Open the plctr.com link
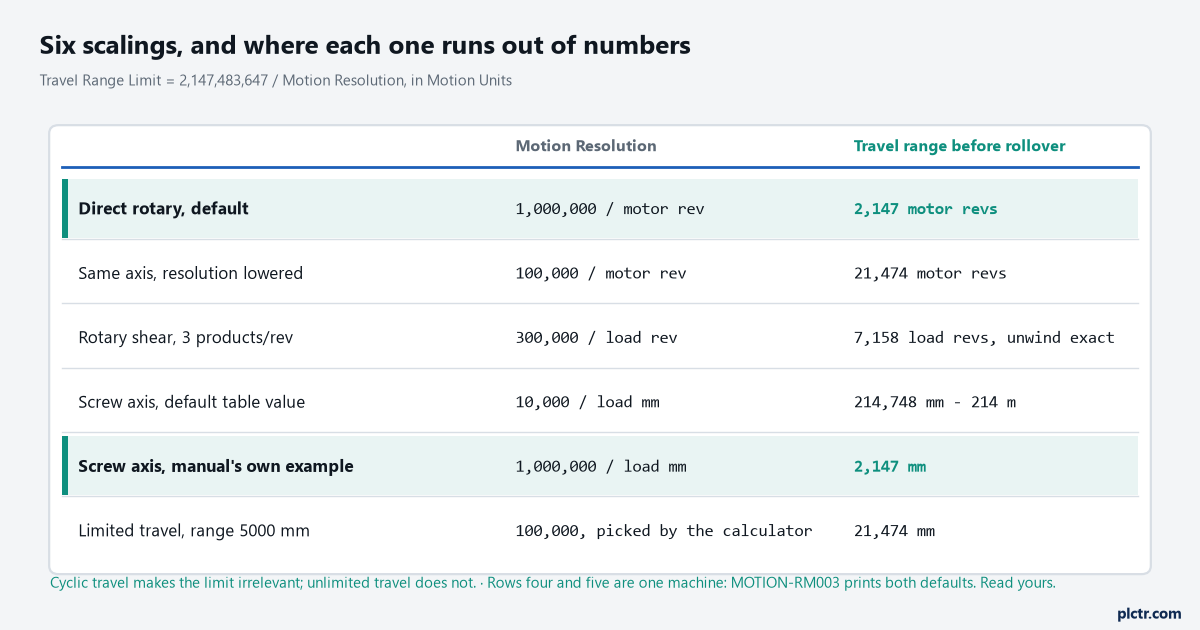The height and width of the screenshot is (630, 1200). click(x=1149, y=613)
